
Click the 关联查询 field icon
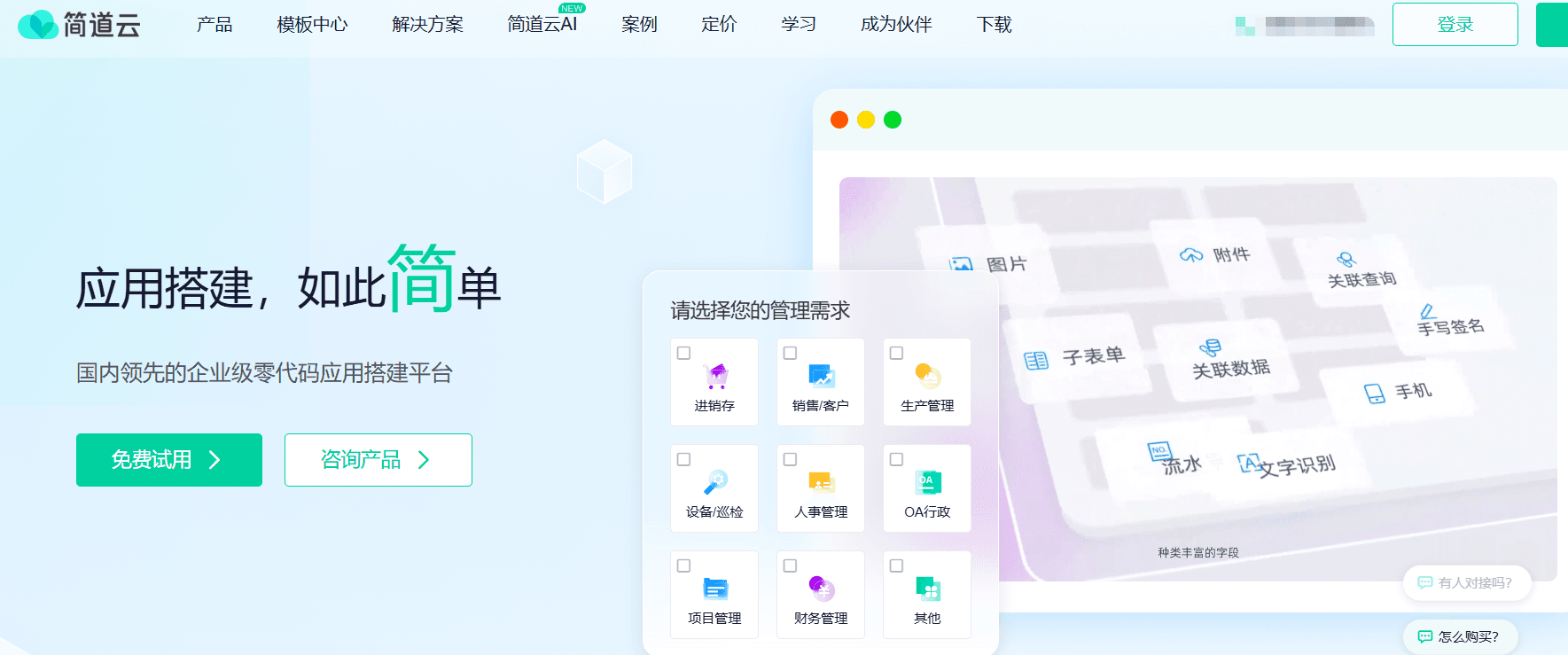click(1346, 260)
